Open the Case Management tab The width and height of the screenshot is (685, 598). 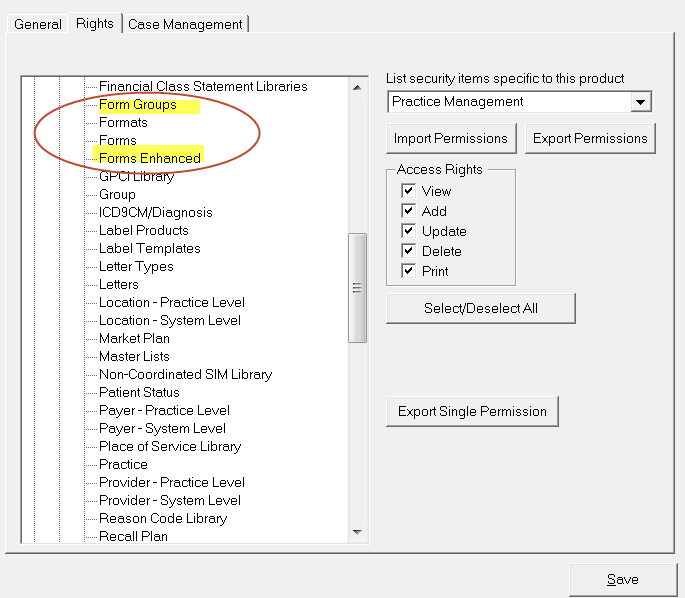coord(185,24)
